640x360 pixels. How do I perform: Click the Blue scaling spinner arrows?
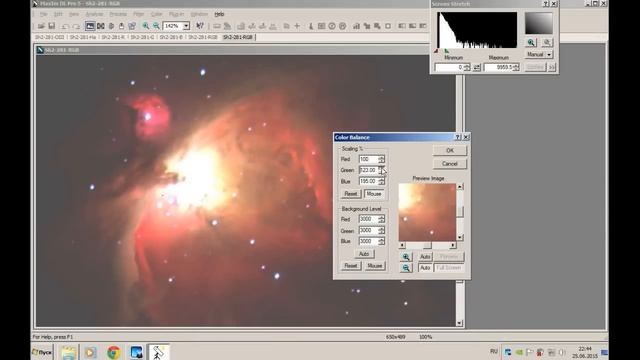tap(381, 181)
